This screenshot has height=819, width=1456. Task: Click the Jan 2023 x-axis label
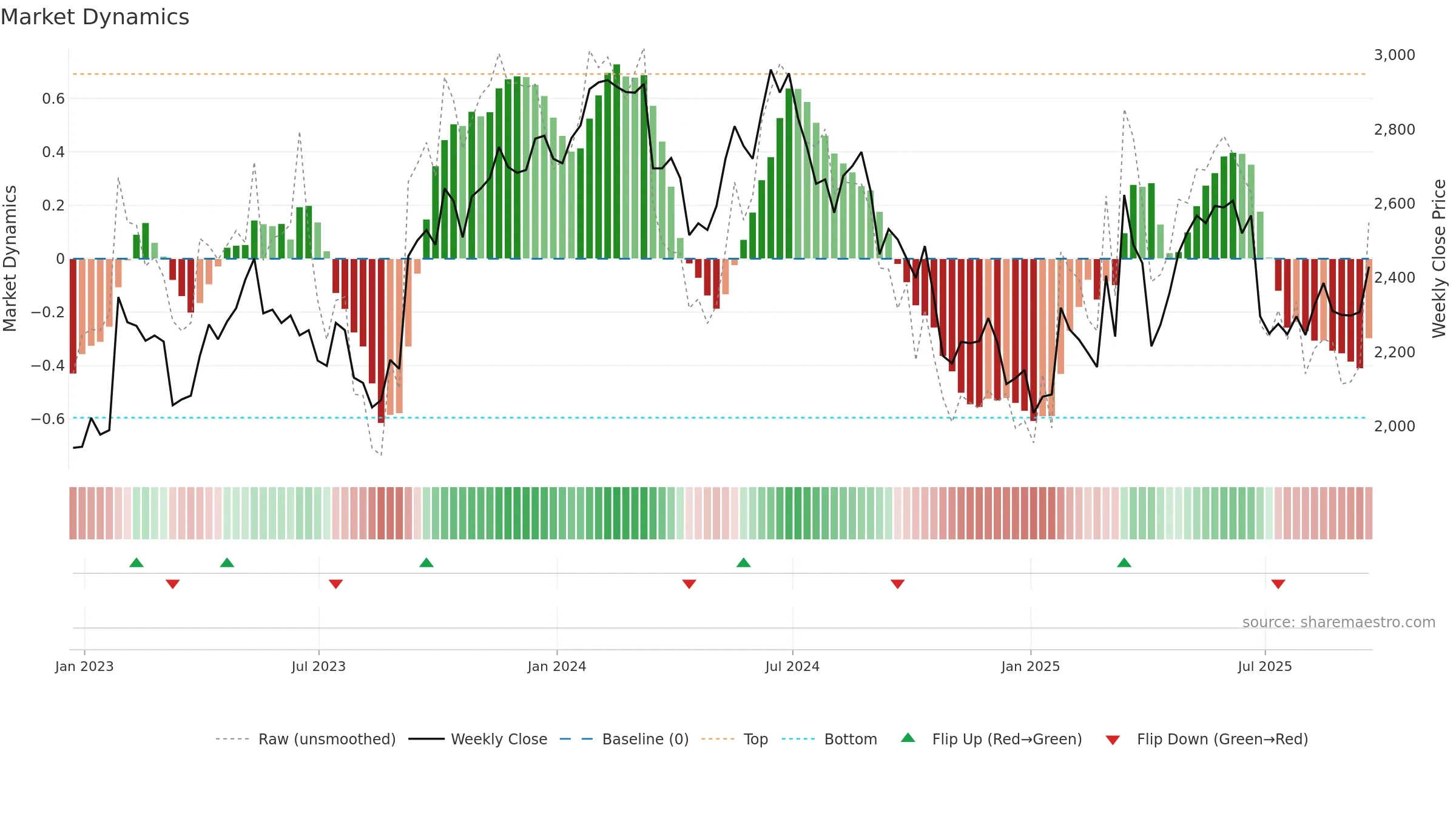click(x=84, y=666)
